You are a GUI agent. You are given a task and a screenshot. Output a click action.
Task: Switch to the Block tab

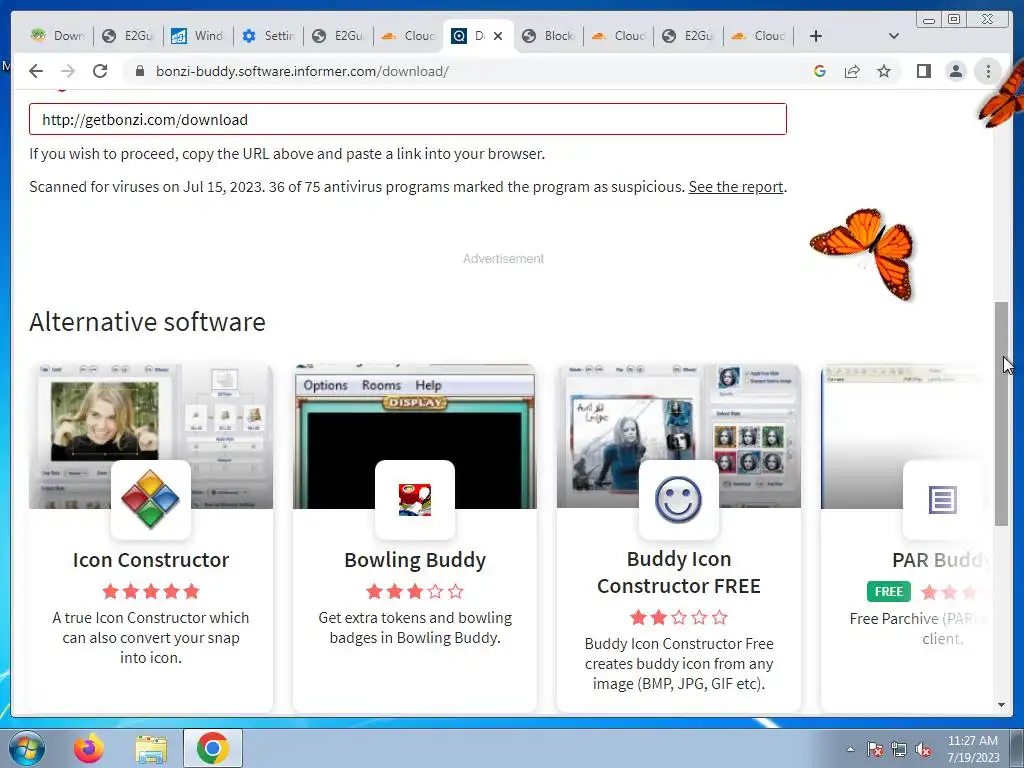pos(549,36)
